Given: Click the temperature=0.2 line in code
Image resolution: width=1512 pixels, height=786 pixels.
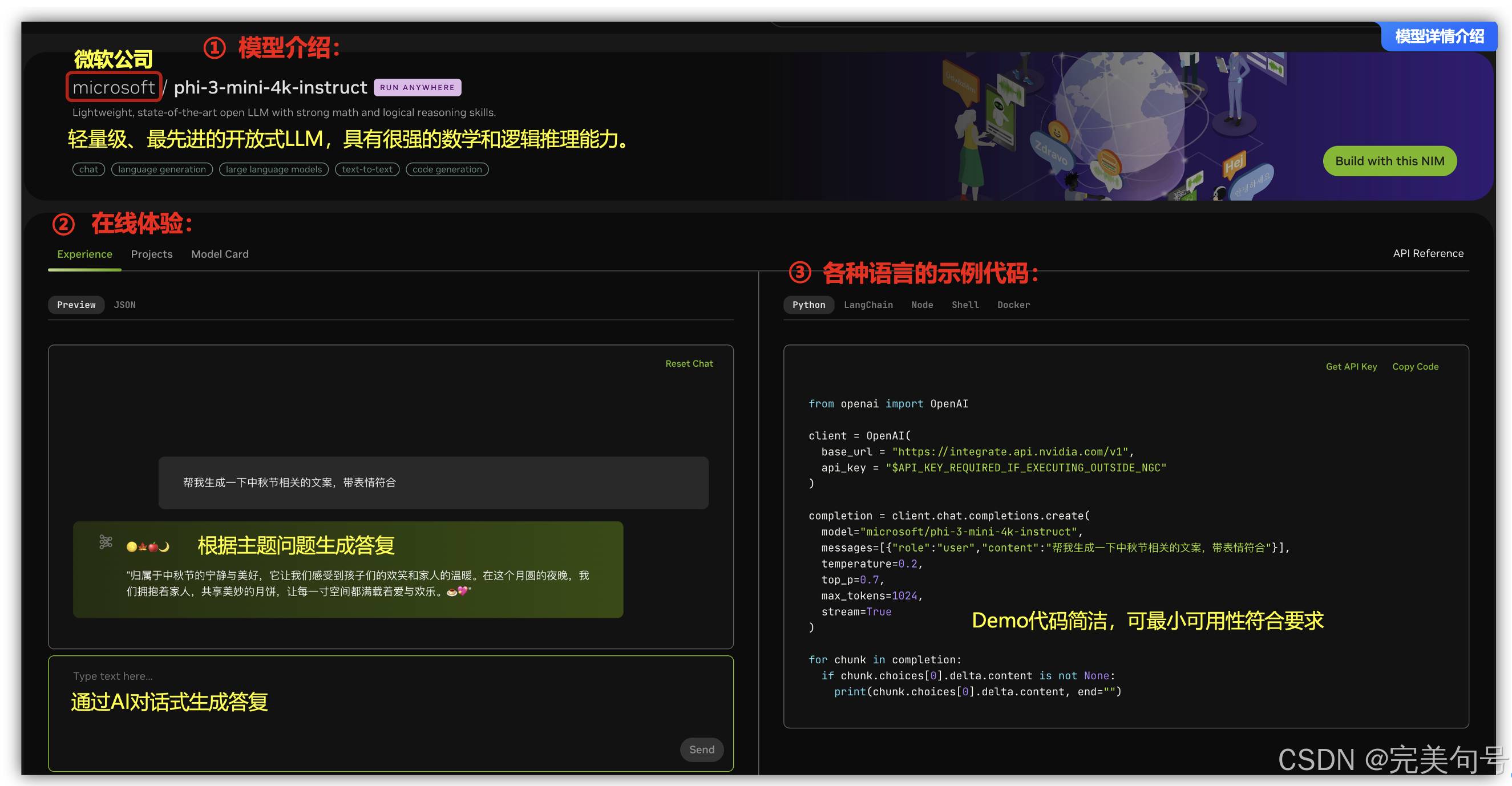Looking at the screenshot, I should [x=872, y=564].
